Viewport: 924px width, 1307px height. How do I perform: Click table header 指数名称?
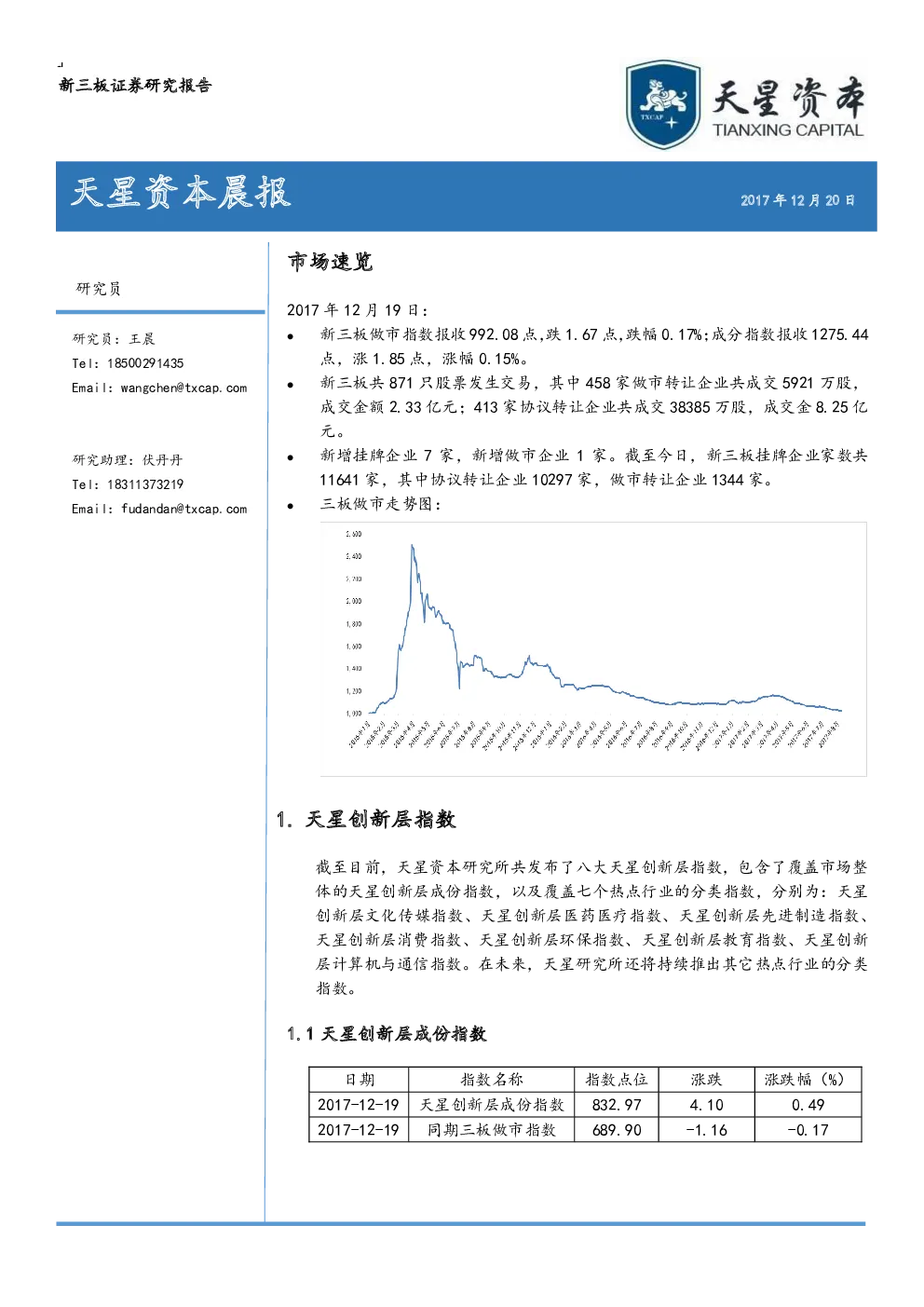[x=492, y=1080]
